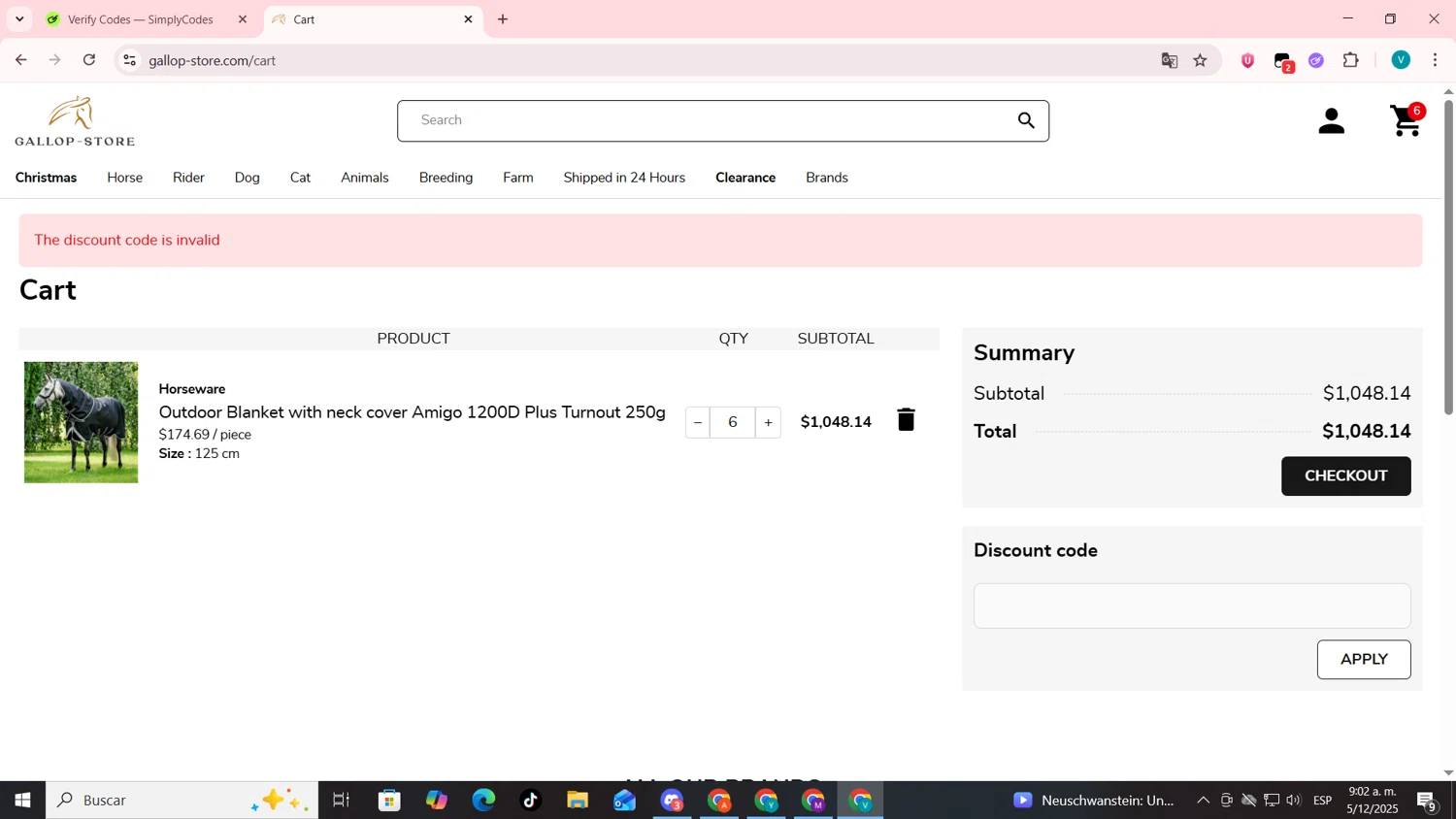Click the CHECKOUT button
This screenshot has width=1456, height=819.
click(x=1345, y=476)
